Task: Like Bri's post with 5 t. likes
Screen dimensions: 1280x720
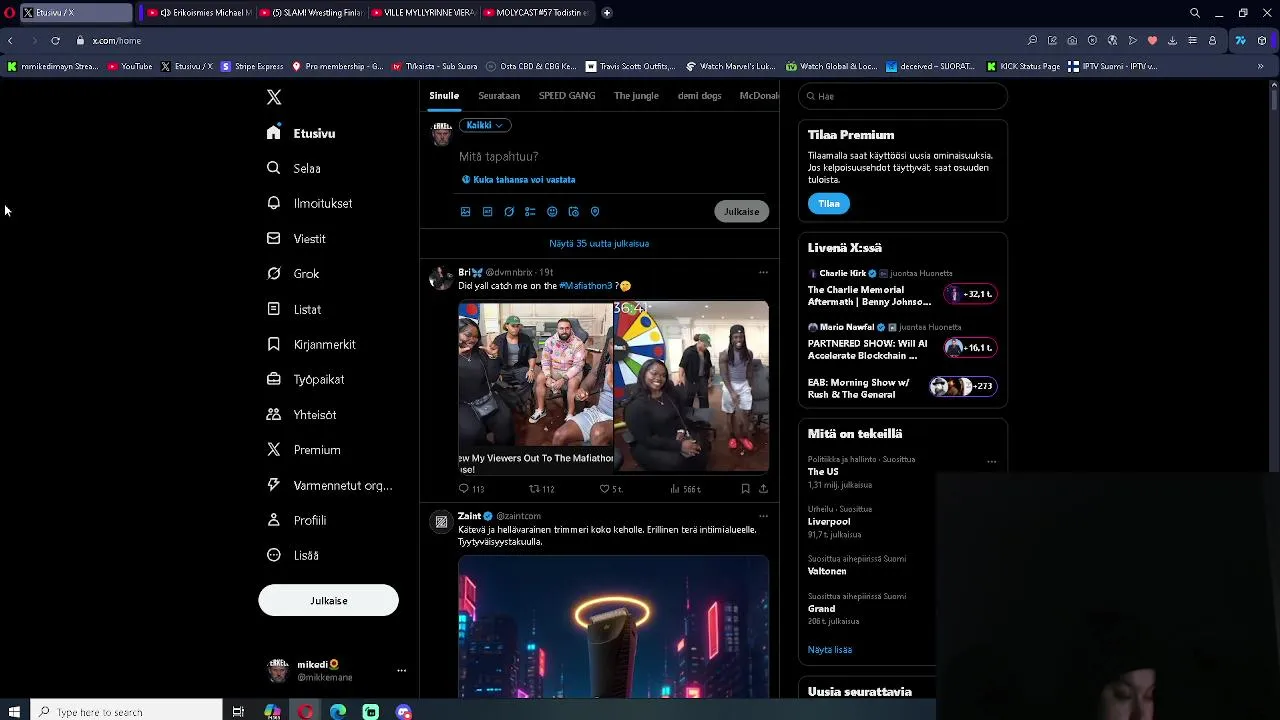Action: (x=610, y=489)
